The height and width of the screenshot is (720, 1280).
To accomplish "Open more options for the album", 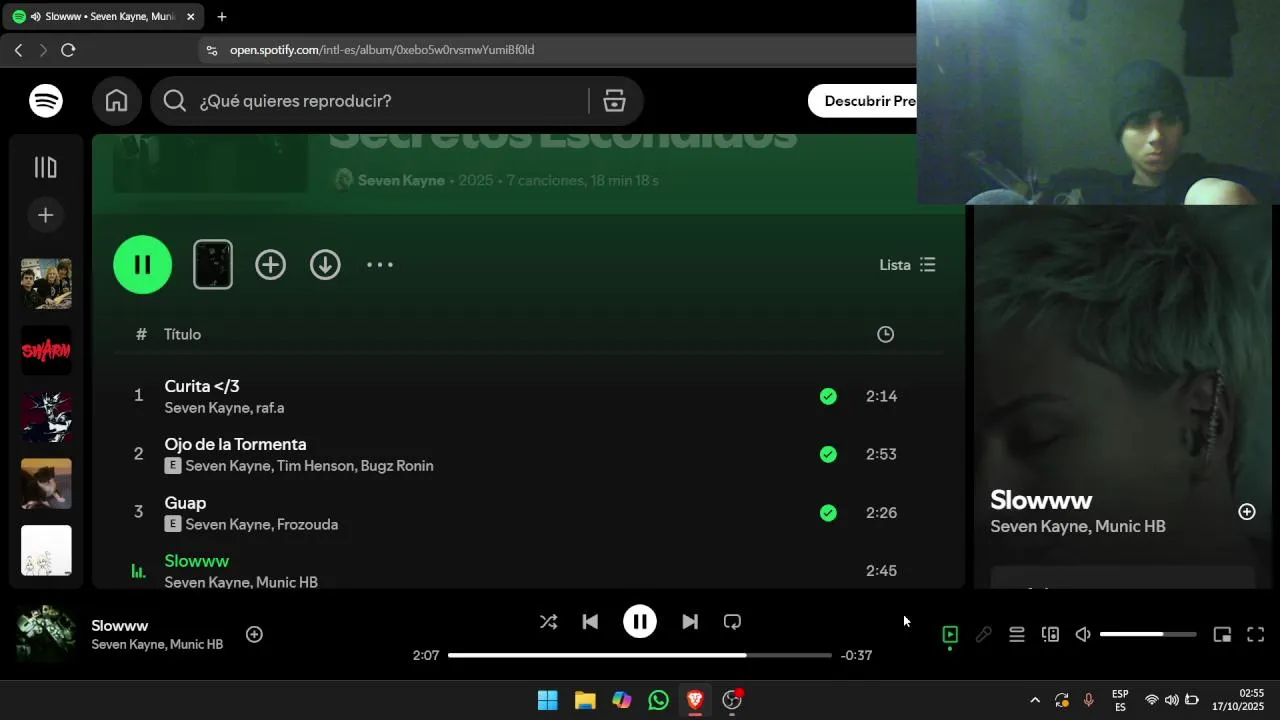I will [x=380, y=265].
